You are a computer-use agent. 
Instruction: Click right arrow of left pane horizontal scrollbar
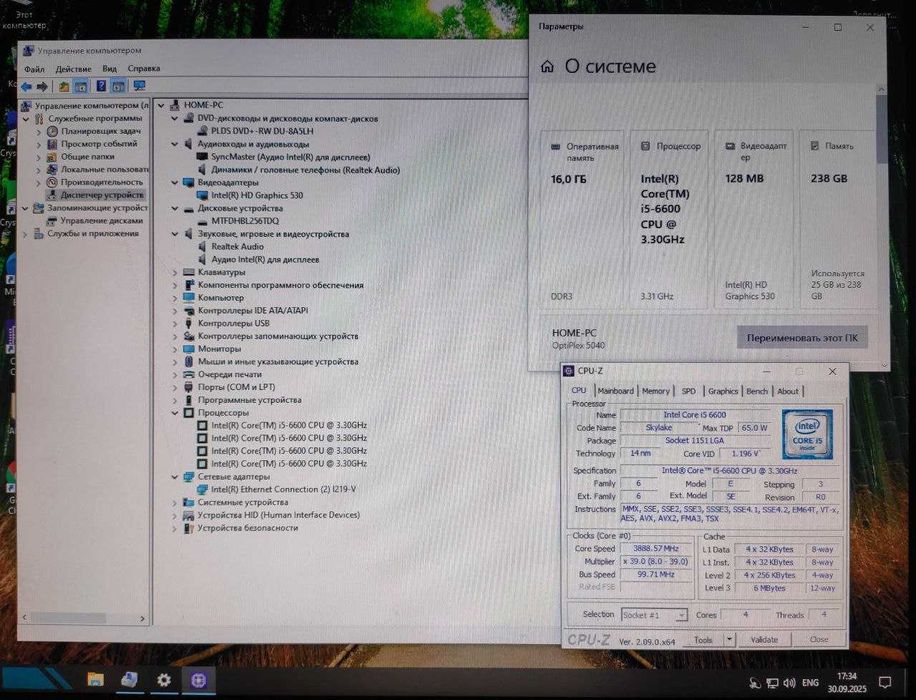(143, 618)
